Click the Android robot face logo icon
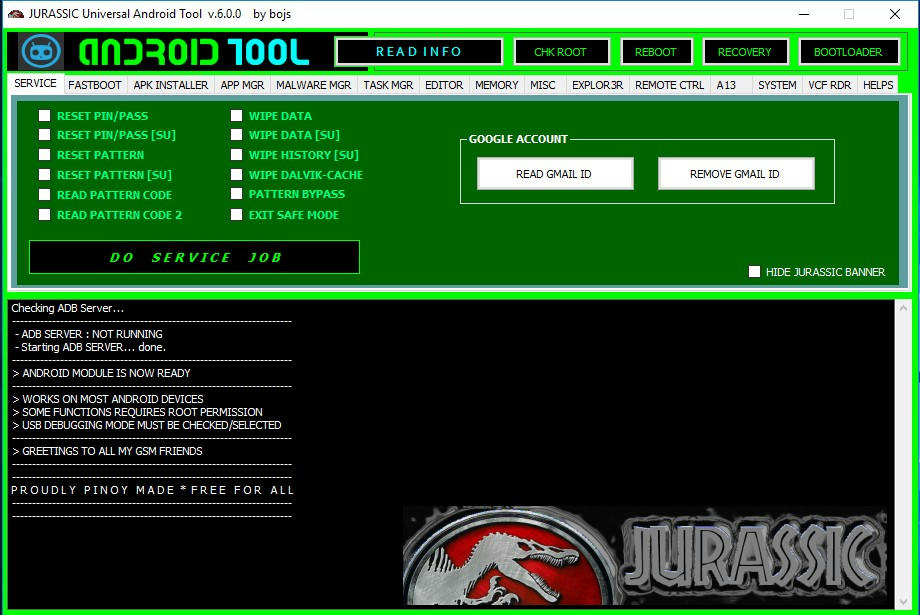The image size is (920, 615). click(41, 52)
